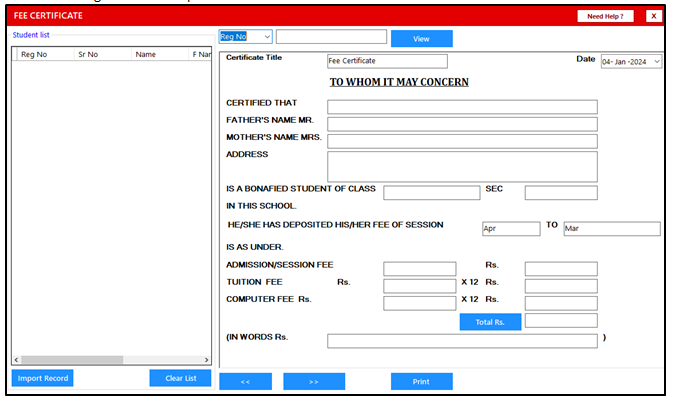This screenshot has height=401, width=673.
Task: Click the Father's Name field
Action: (x=462, y=124)
